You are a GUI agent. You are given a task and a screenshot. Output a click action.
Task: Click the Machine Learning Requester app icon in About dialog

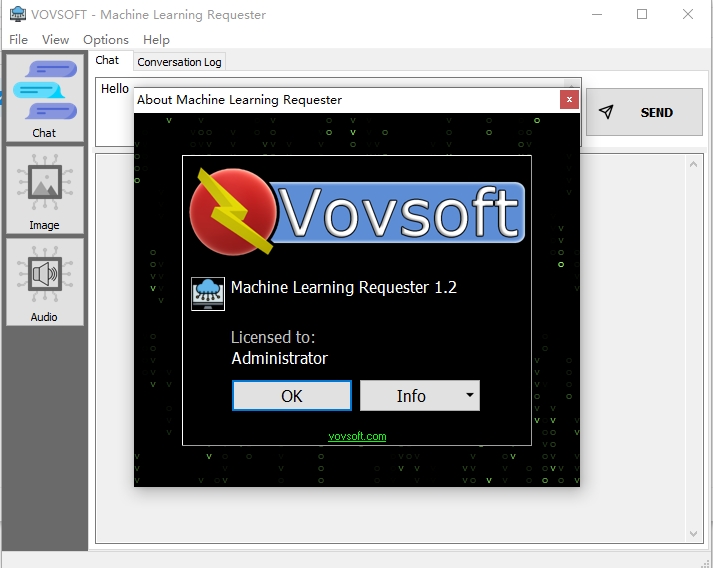(208, 294)
